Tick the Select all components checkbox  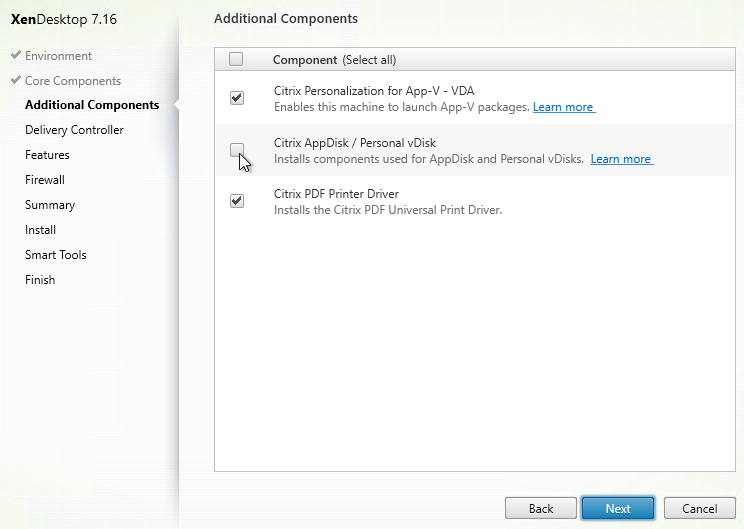click(236, 59)
